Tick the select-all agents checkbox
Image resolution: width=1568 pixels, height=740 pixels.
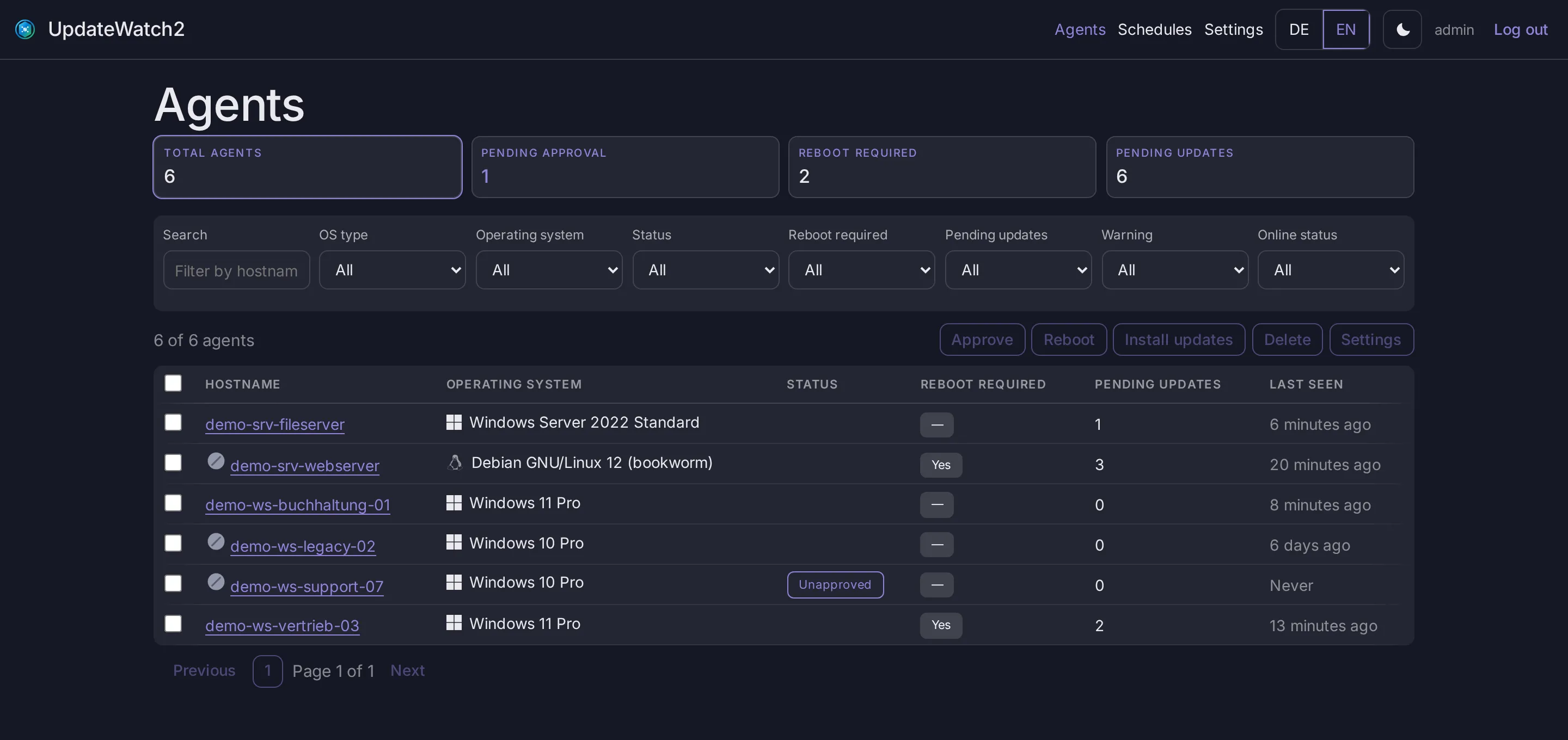click(174, 384)
